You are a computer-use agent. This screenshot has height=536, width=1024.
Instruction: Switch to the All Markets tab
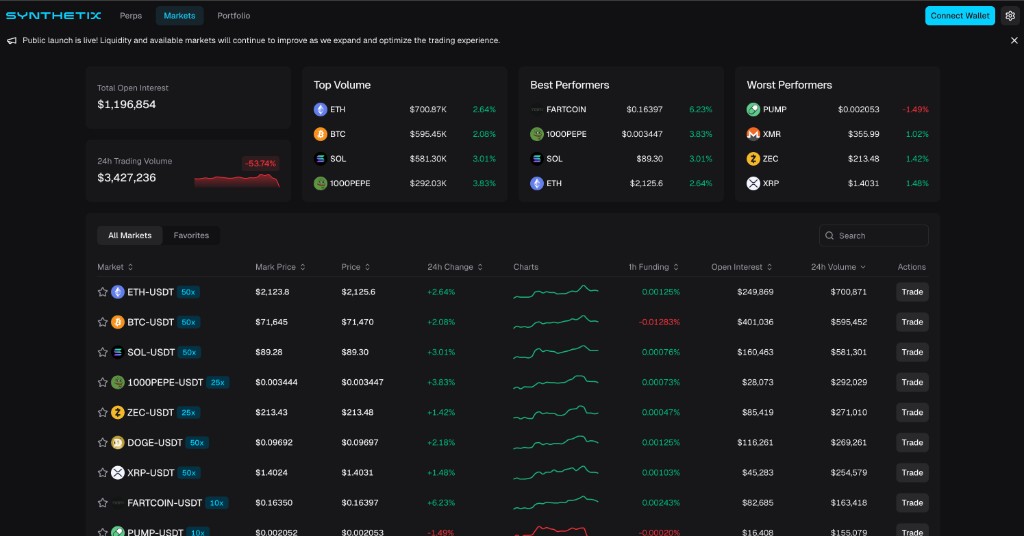tap(130, 236)
